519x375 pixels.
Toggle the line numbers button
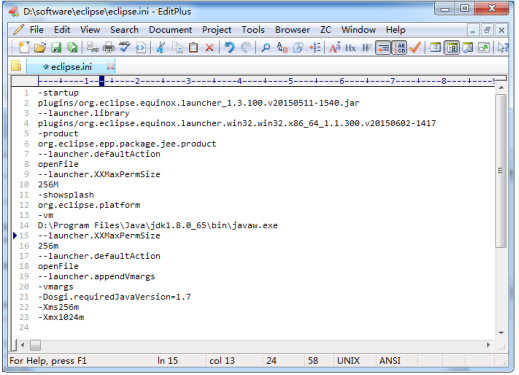tap(399, 48)
